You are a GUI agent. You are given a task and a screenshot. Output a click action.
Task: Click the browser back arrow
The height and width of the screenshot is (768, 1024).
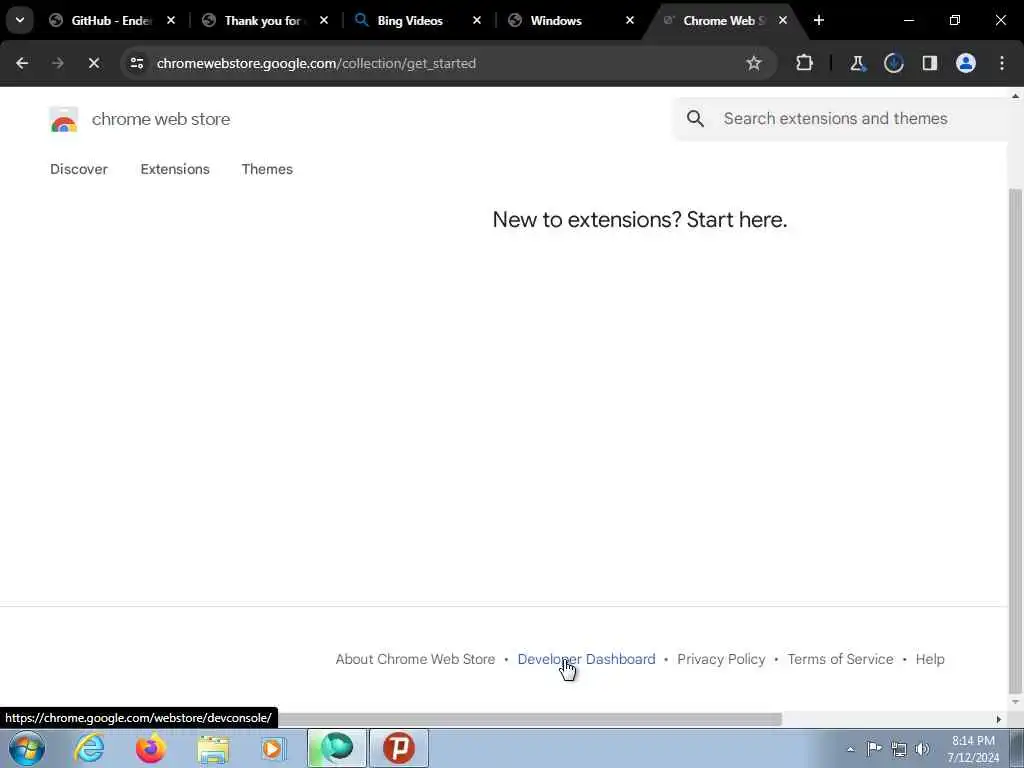22,63
